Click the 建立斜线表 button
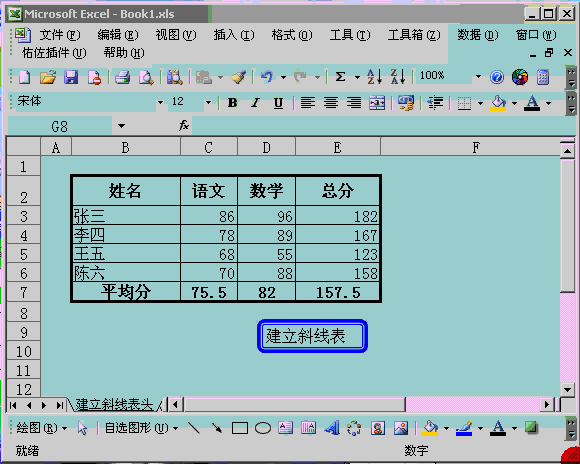This screenshot has height=464, width=580. point(313,336)
